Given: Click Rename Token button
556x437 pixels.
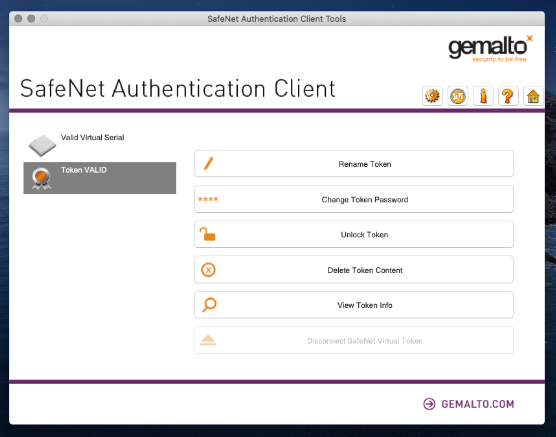Looking at the screenshot, I should [354, 164].
